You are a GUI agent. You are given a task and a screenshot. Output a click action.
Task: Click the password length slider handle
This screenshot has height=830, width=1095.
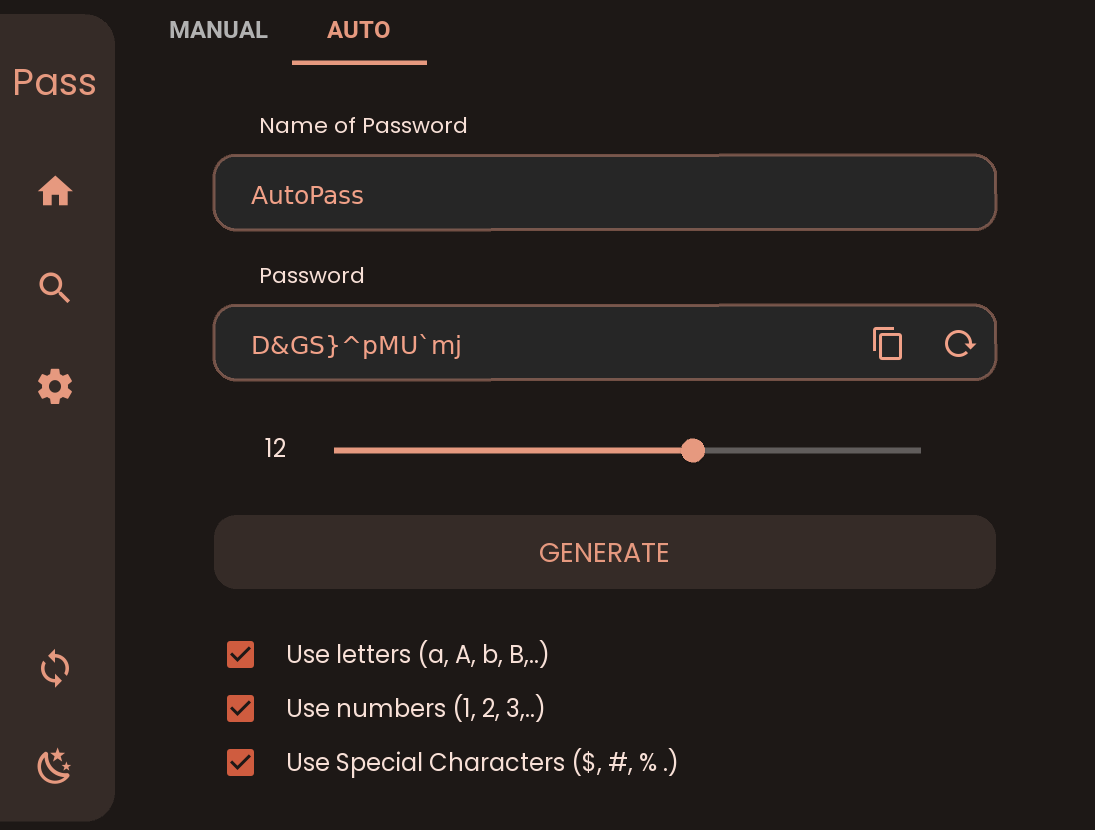click(693, 450)
